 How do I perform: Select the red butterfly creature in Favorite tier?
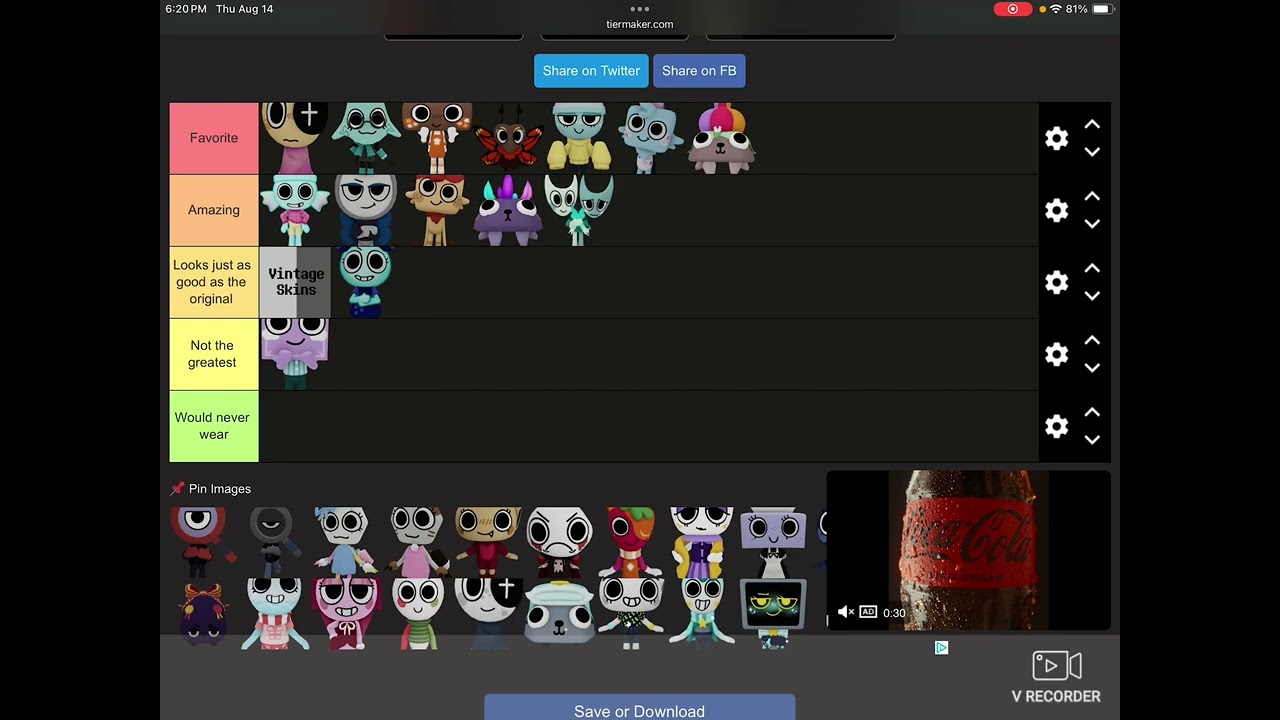(508, 140)
